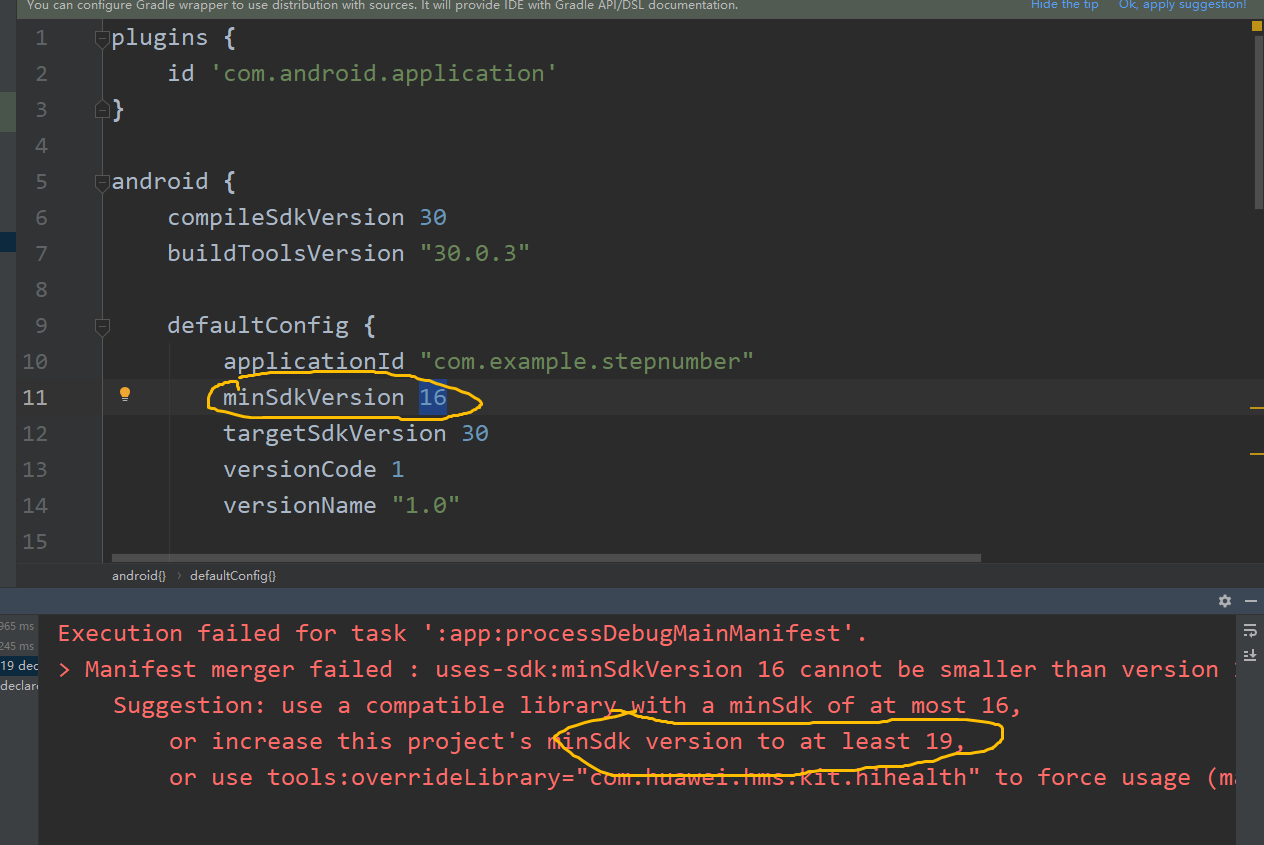Click gutter line number 4

(41, 145)
